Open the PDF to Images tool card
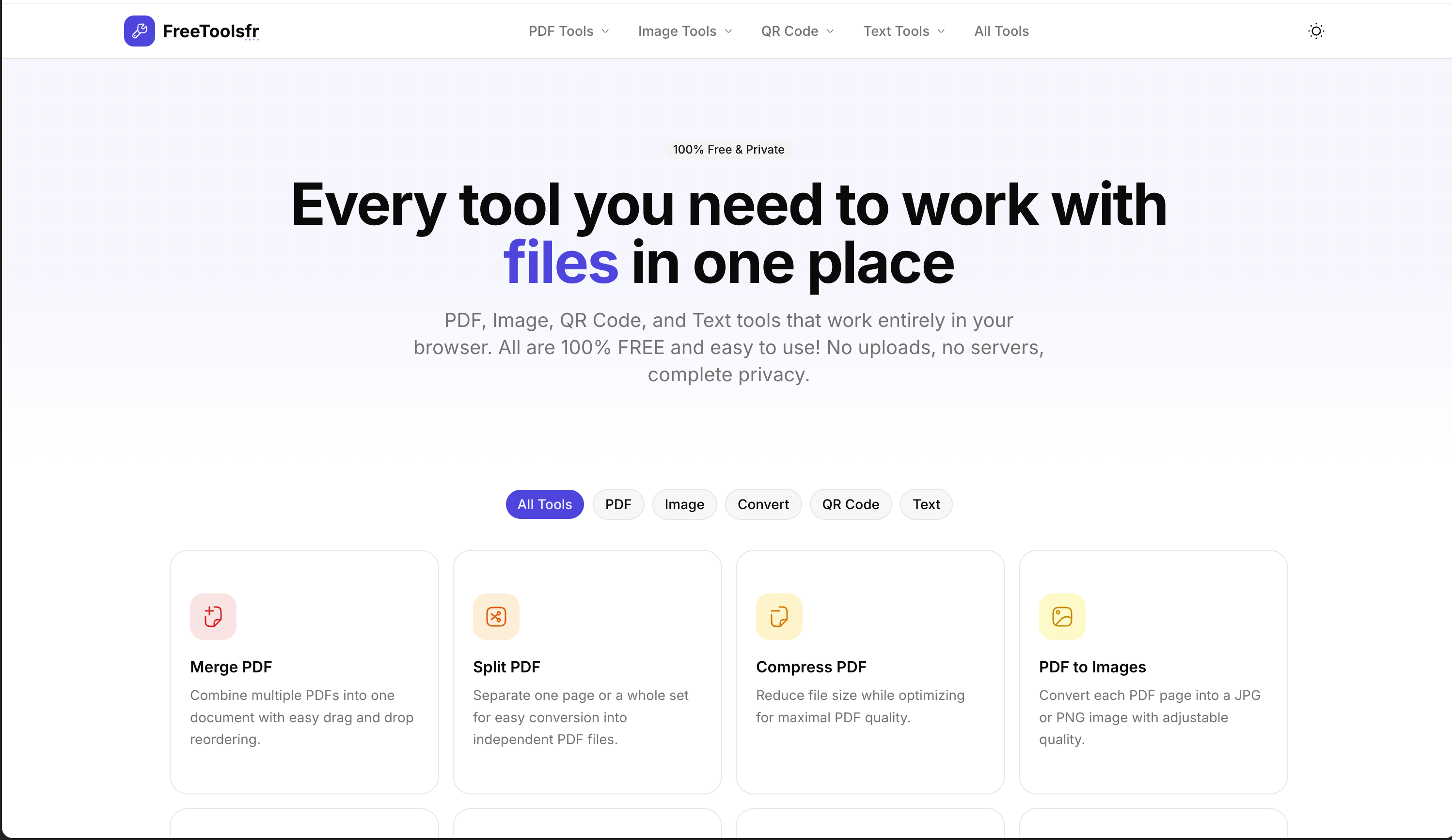This screenshot has height=840, width=1452. [1153, 671]
